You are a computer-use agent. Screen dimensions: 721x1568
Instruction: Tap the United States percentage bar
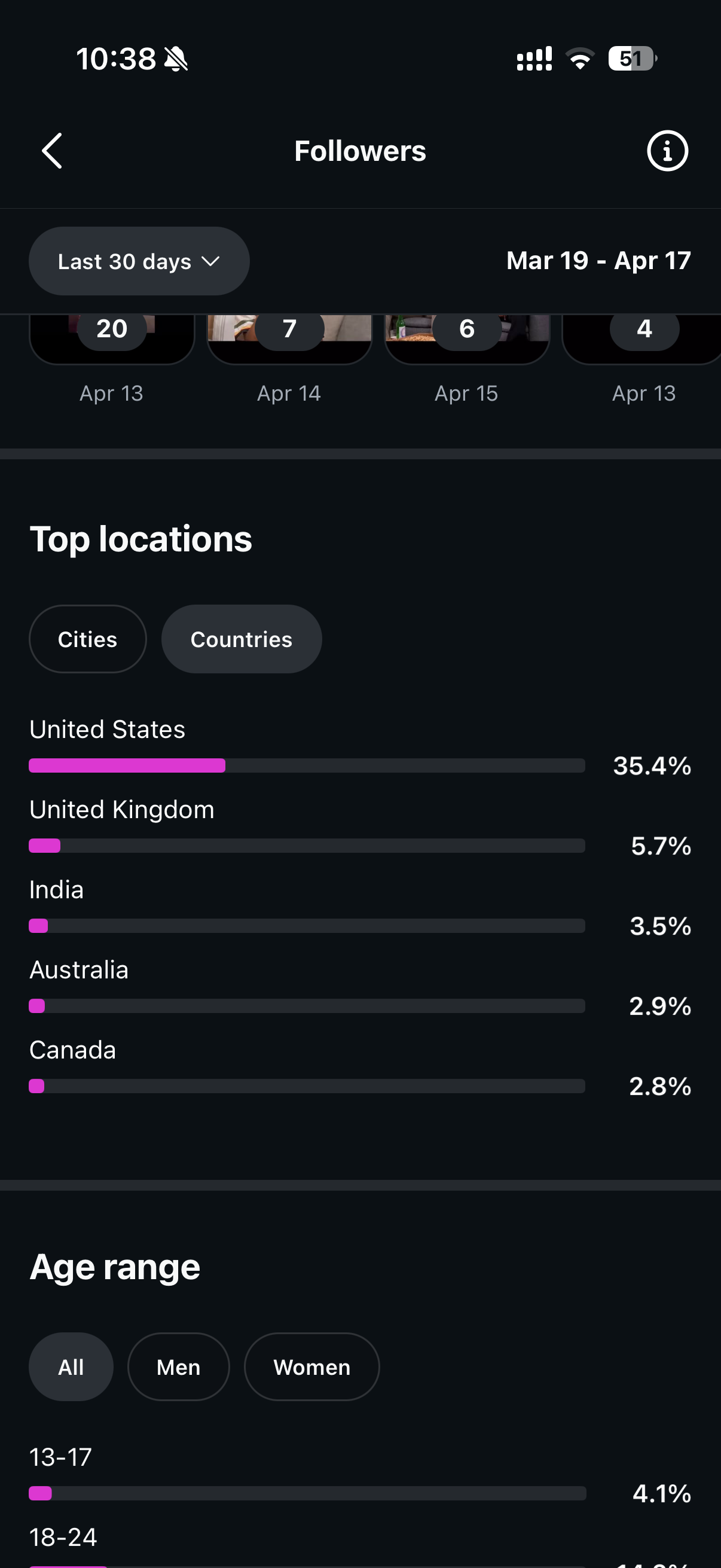pos(307,765)
